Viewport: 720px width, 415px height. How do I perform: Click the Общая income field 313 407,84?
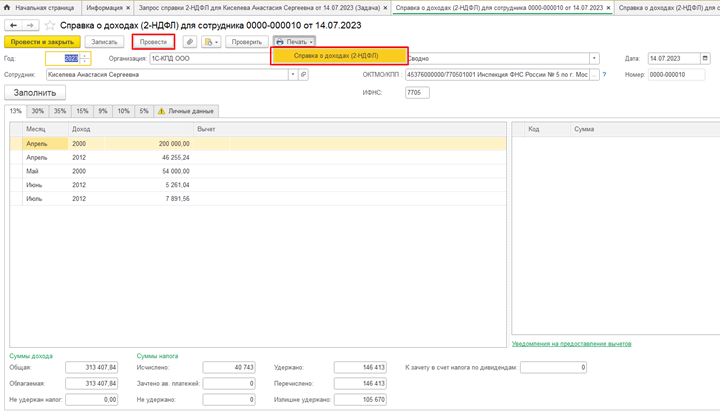(91, 367)
